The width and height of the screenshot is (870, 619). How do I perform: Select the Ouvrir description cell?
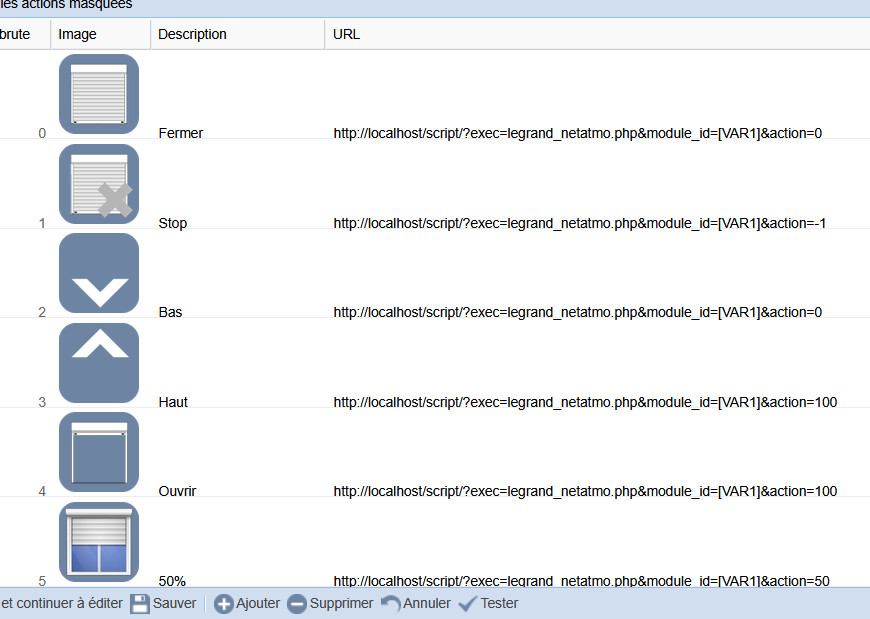coord(178,491)
